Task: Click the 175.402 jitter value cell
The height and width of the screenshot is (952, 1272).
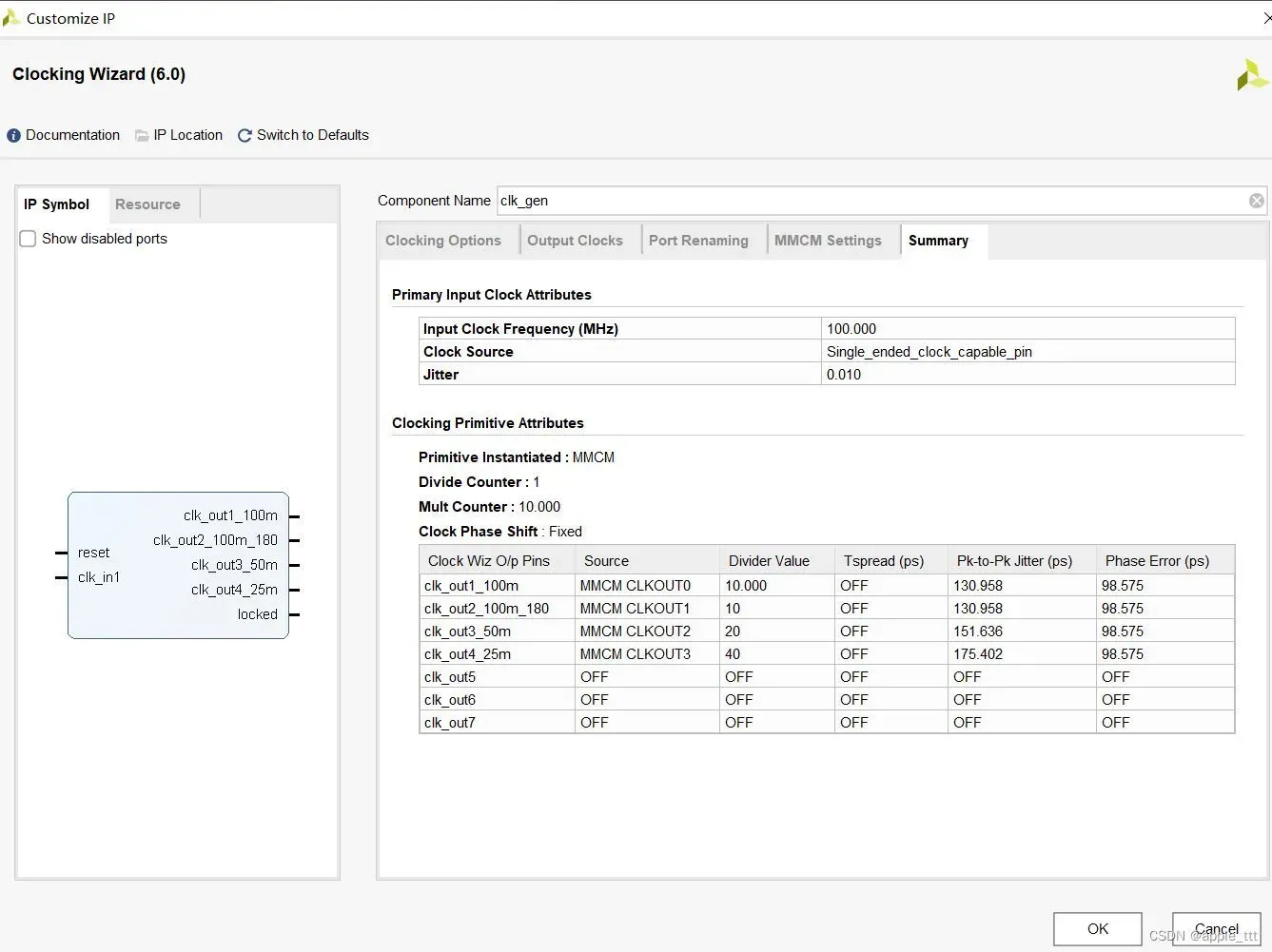Action: coord(1023,654)
